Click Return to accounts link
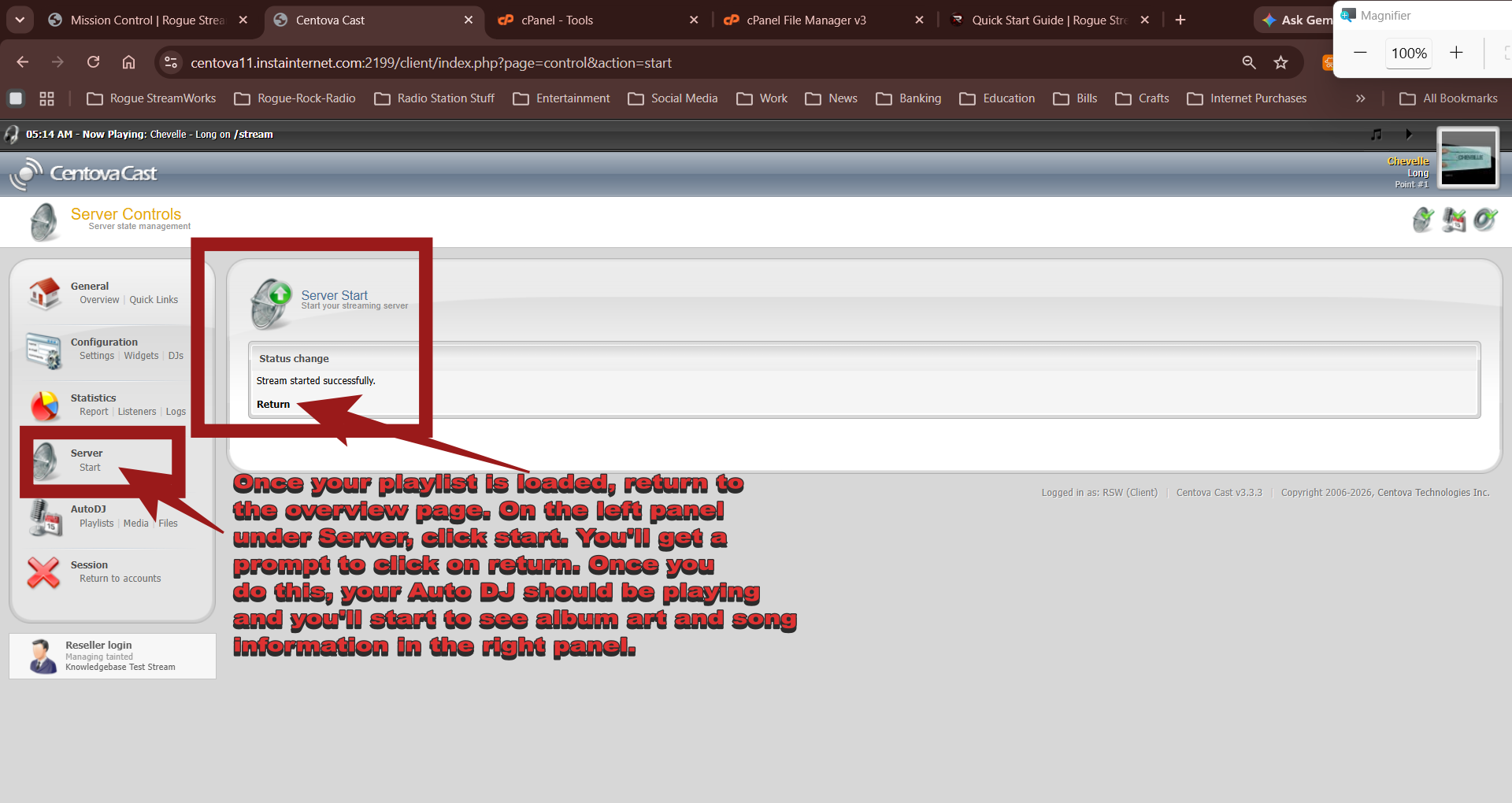 [x=120, y=579]
